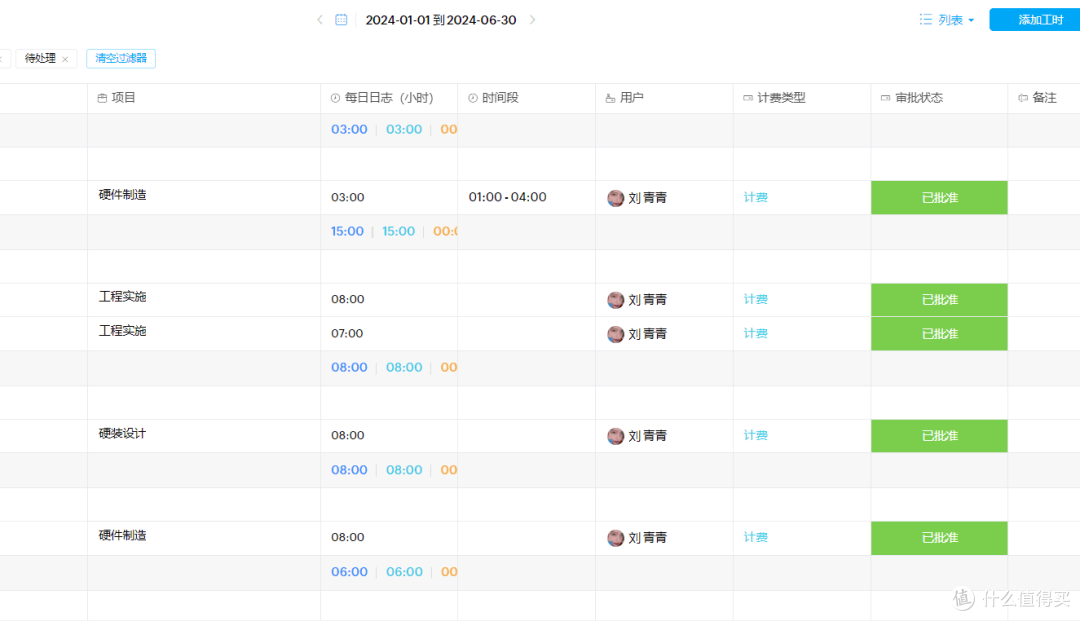Screen dimensions: 1080x621
Task: Click the clock icon beside 每日日志（小时）
Action: tap(335, 98)
